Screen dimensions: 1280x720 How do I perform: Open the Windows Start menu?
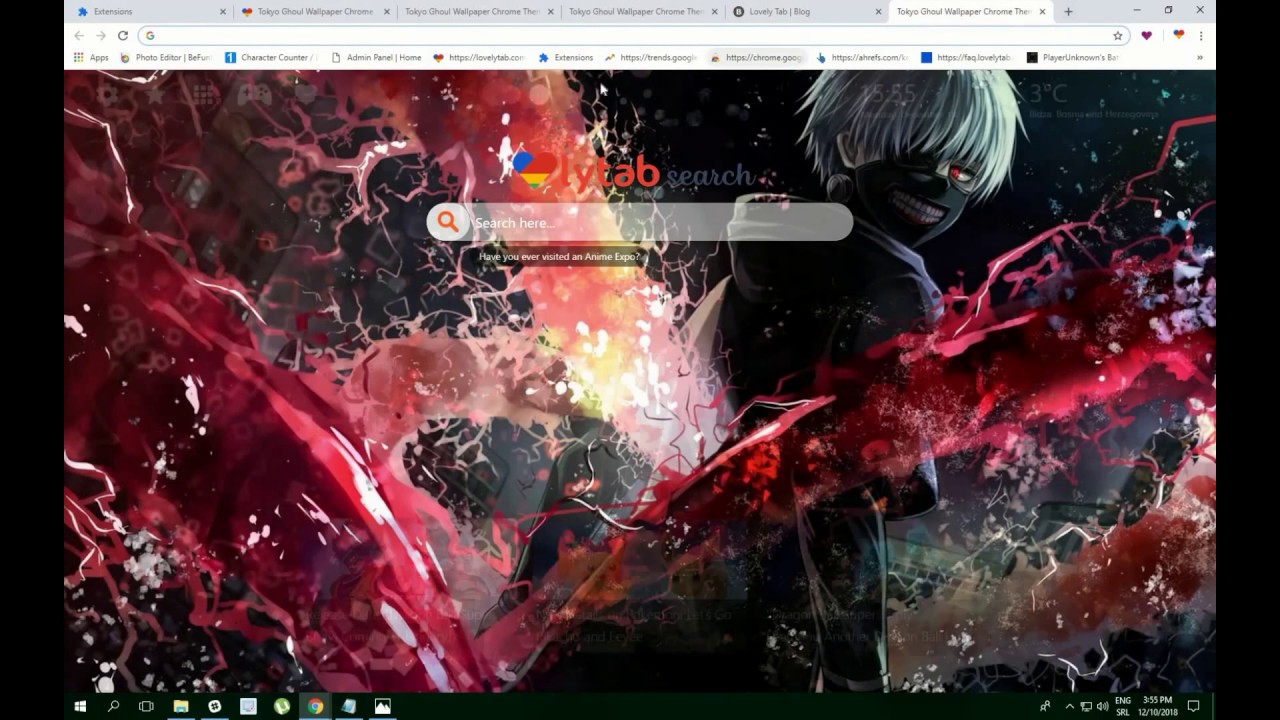[80, 706]
